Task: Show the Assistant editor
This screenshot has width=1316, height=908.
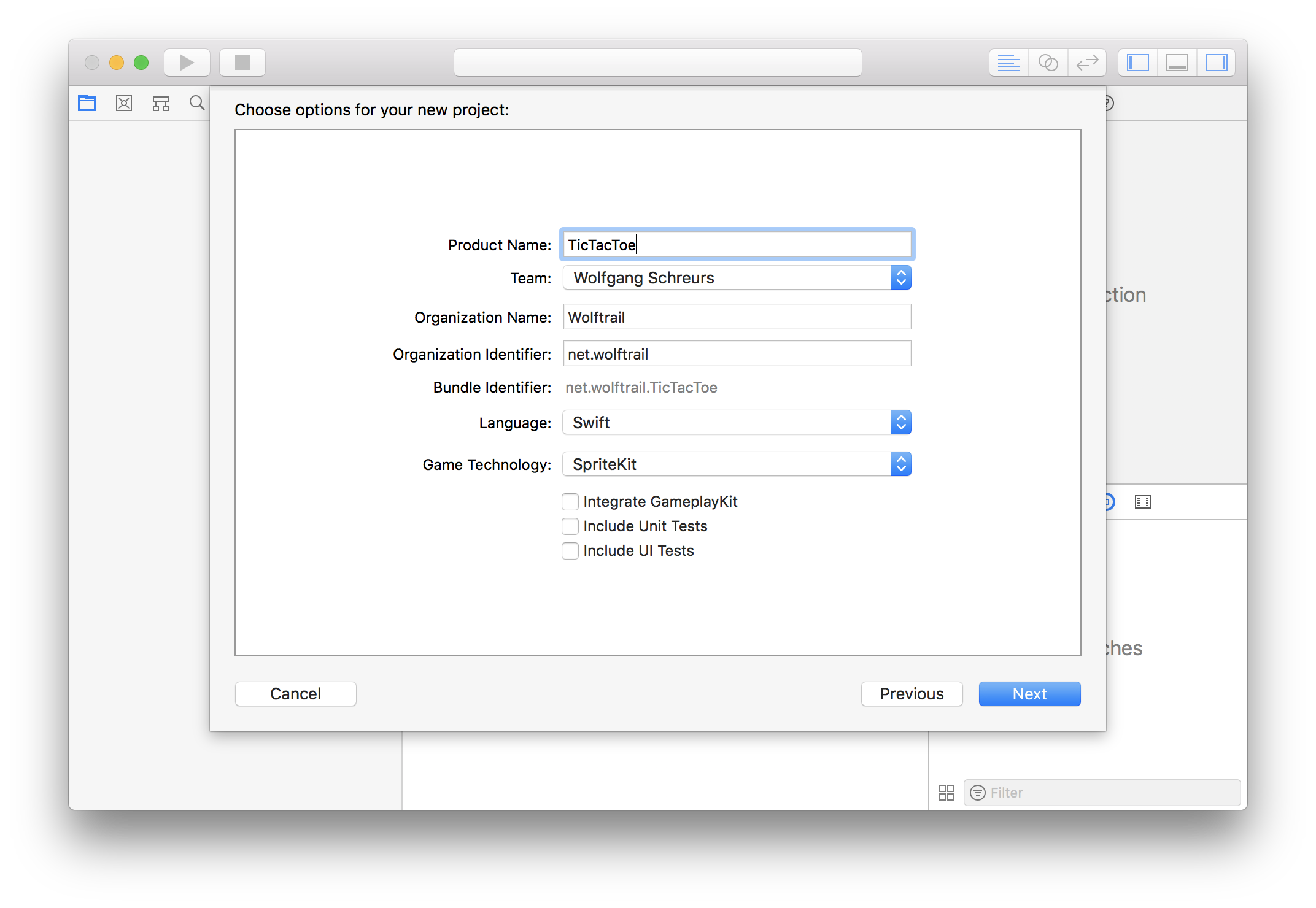Action: tap(1048, 63)
